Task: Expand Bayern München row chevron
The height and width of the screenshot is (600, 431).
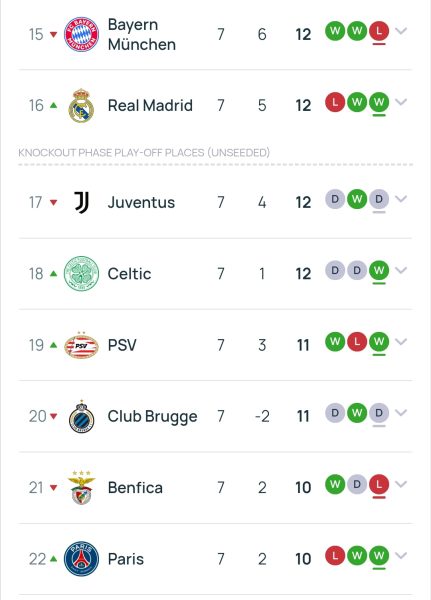Action: tap(401, 31)
